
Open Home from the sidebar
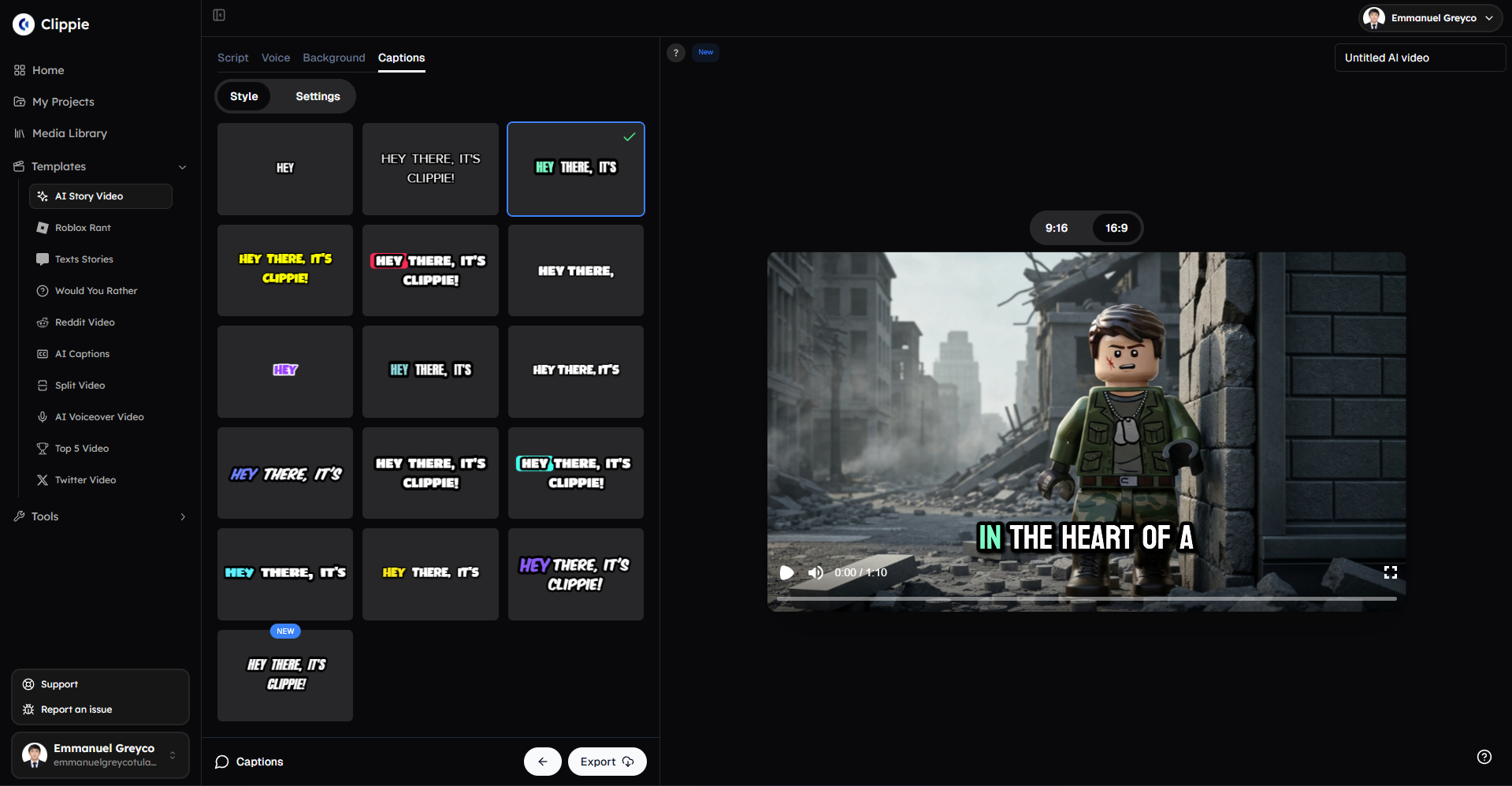click(48, 70)
